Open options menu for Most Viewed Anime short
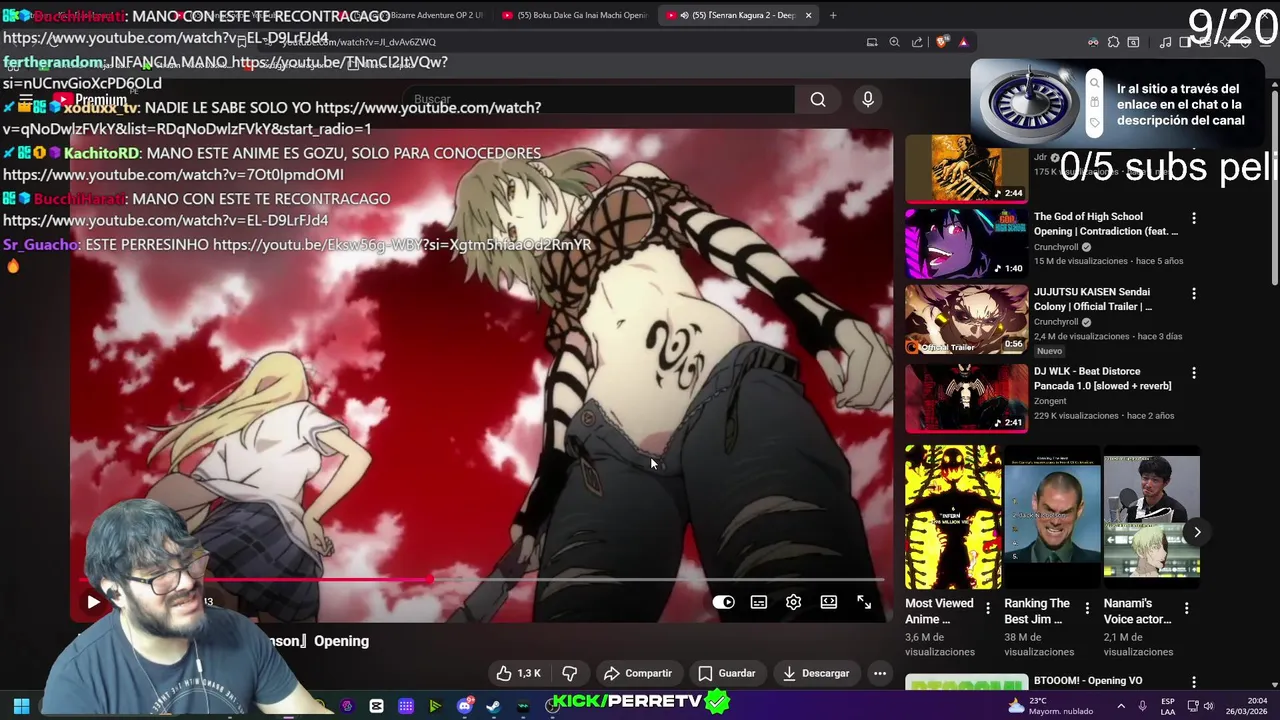 coord(988,608)
